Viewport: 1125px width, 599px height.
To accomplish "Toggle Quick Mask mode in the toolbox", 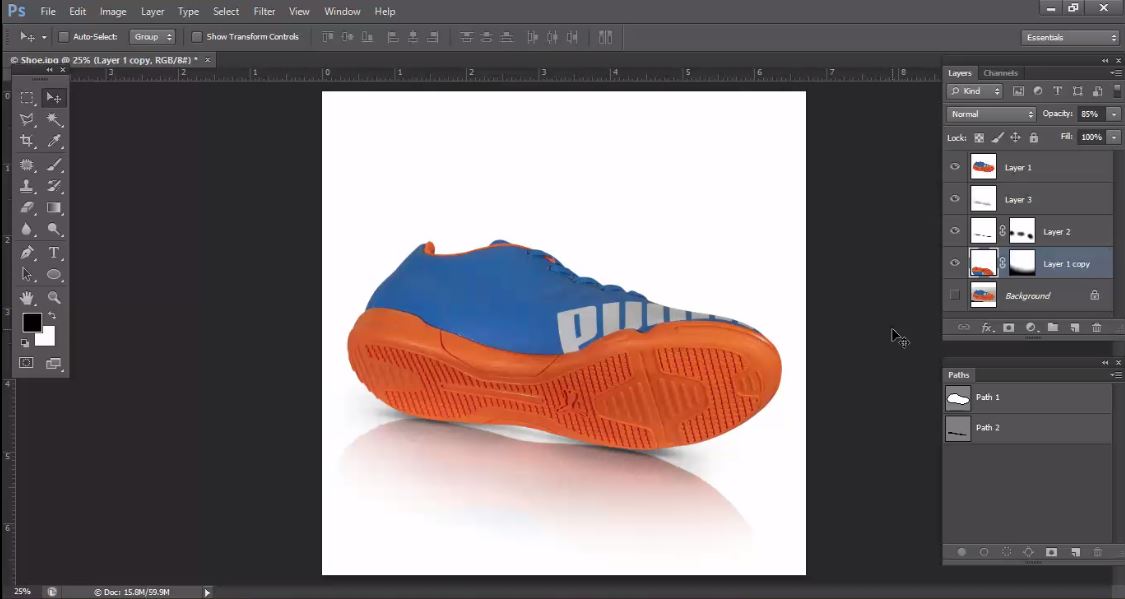I will [27, 363].
